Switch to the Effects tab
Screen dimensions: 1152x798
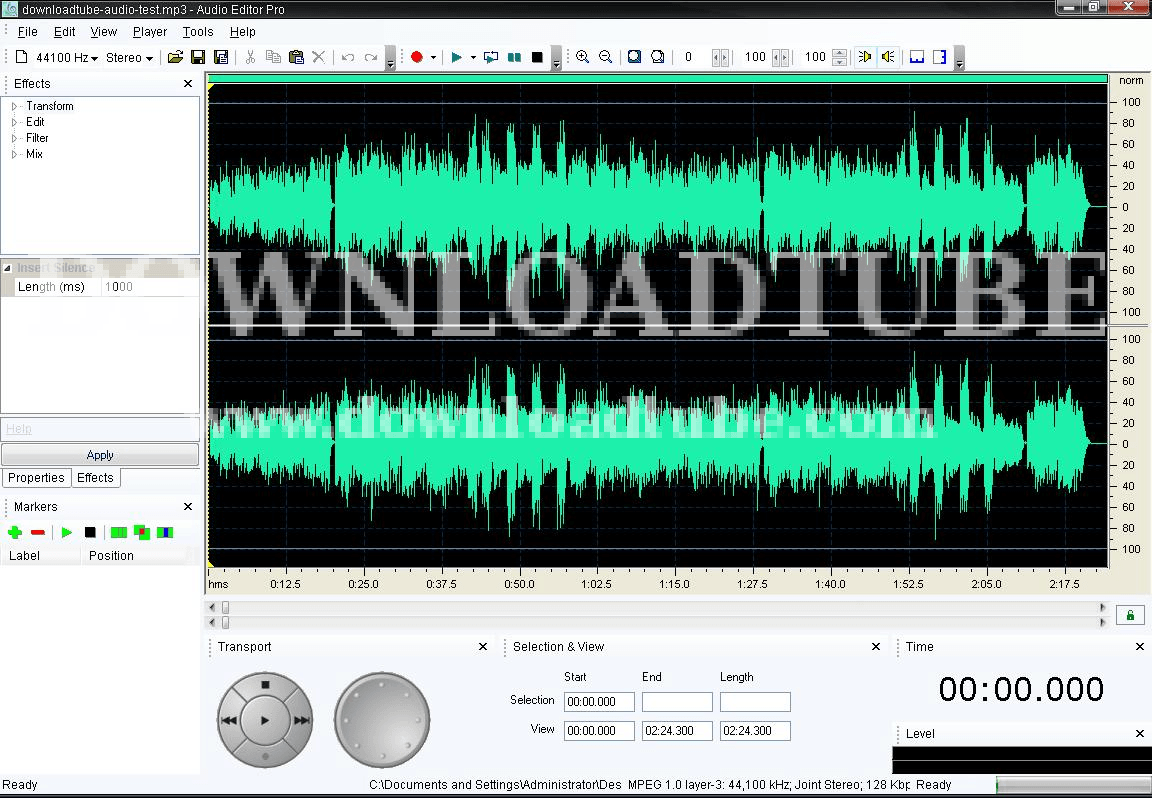pos(96,478)
